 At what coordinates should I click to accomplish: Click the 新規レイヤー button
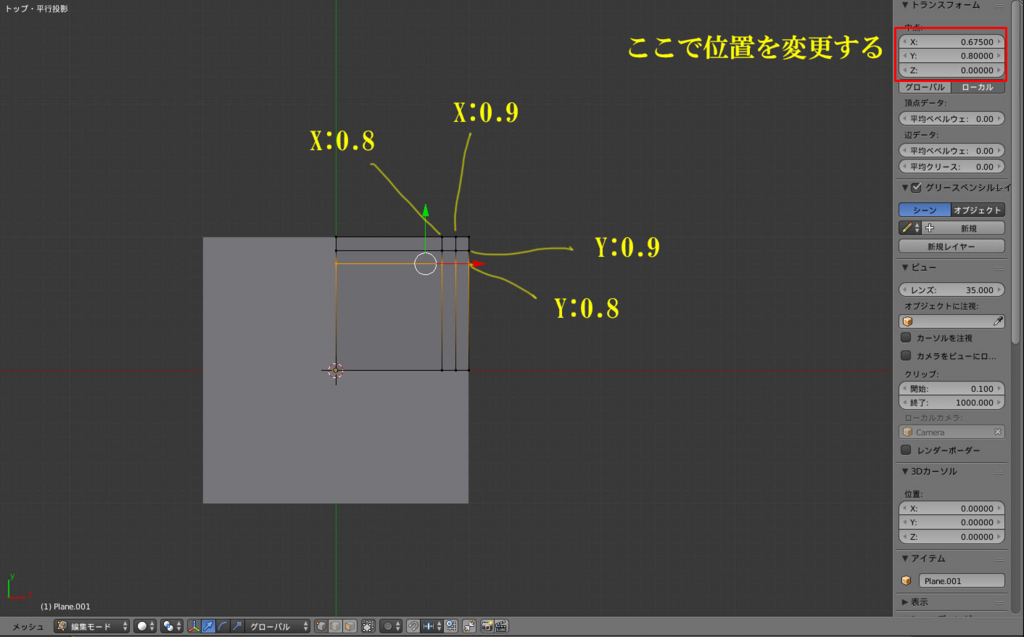pyautogui.click(x=952, y=246)
